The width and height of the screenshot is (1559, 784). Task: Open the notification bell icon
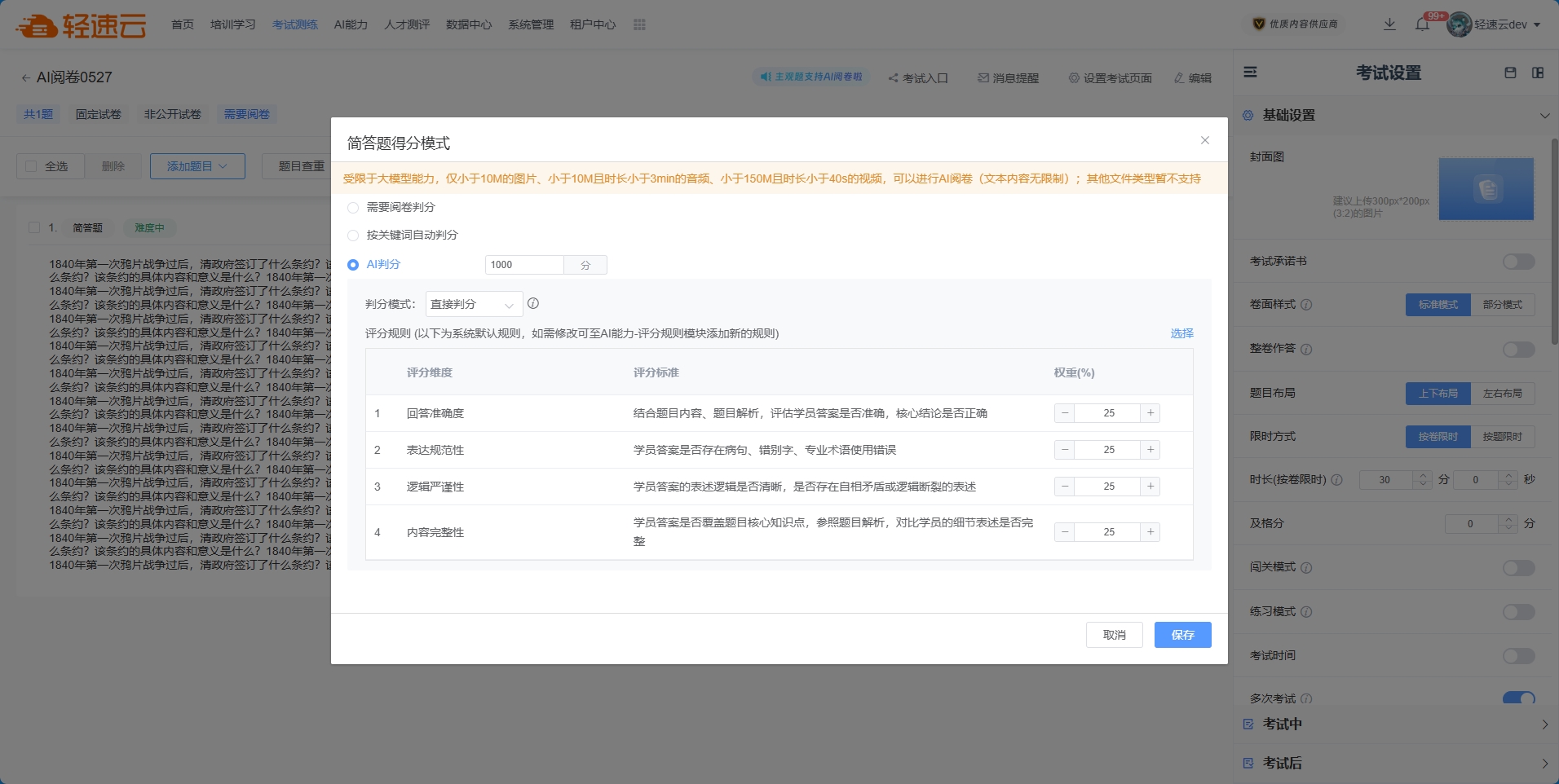coord(1422,24)
